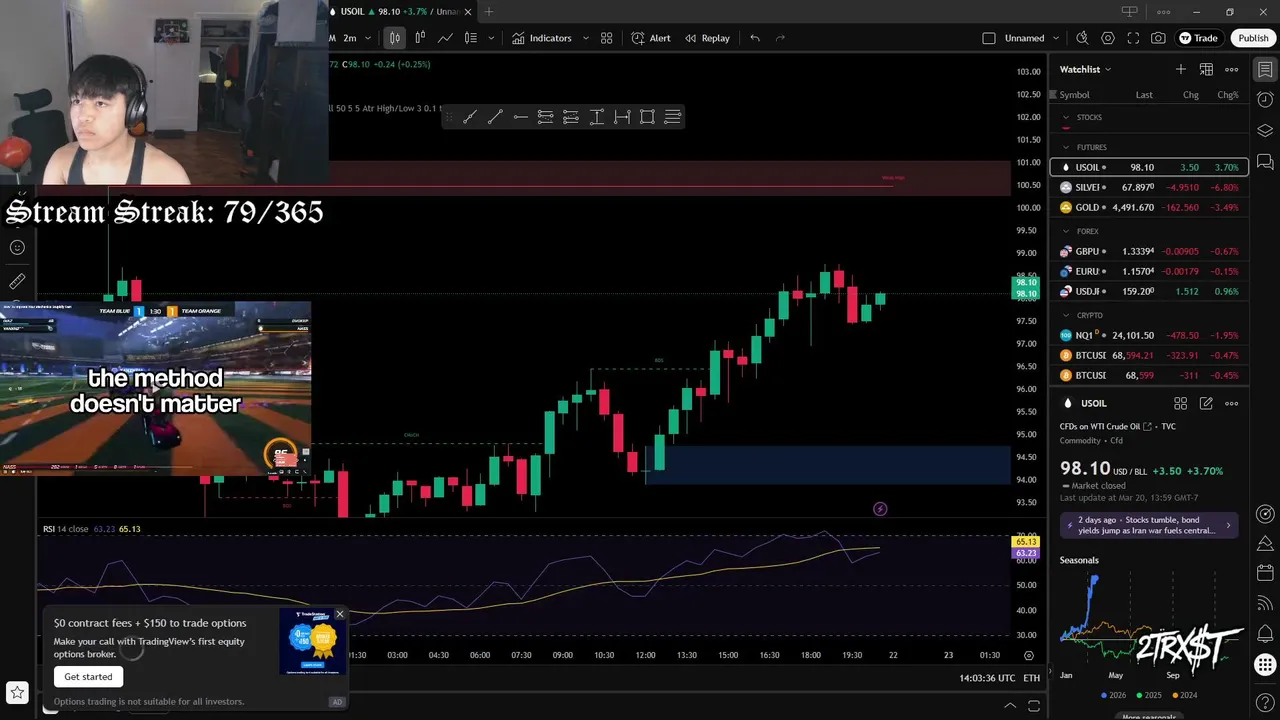Toggle Watchlist panel icon in right sidebar
Viewport: 1280px width, 720px height.
[x=1265, y=70]
